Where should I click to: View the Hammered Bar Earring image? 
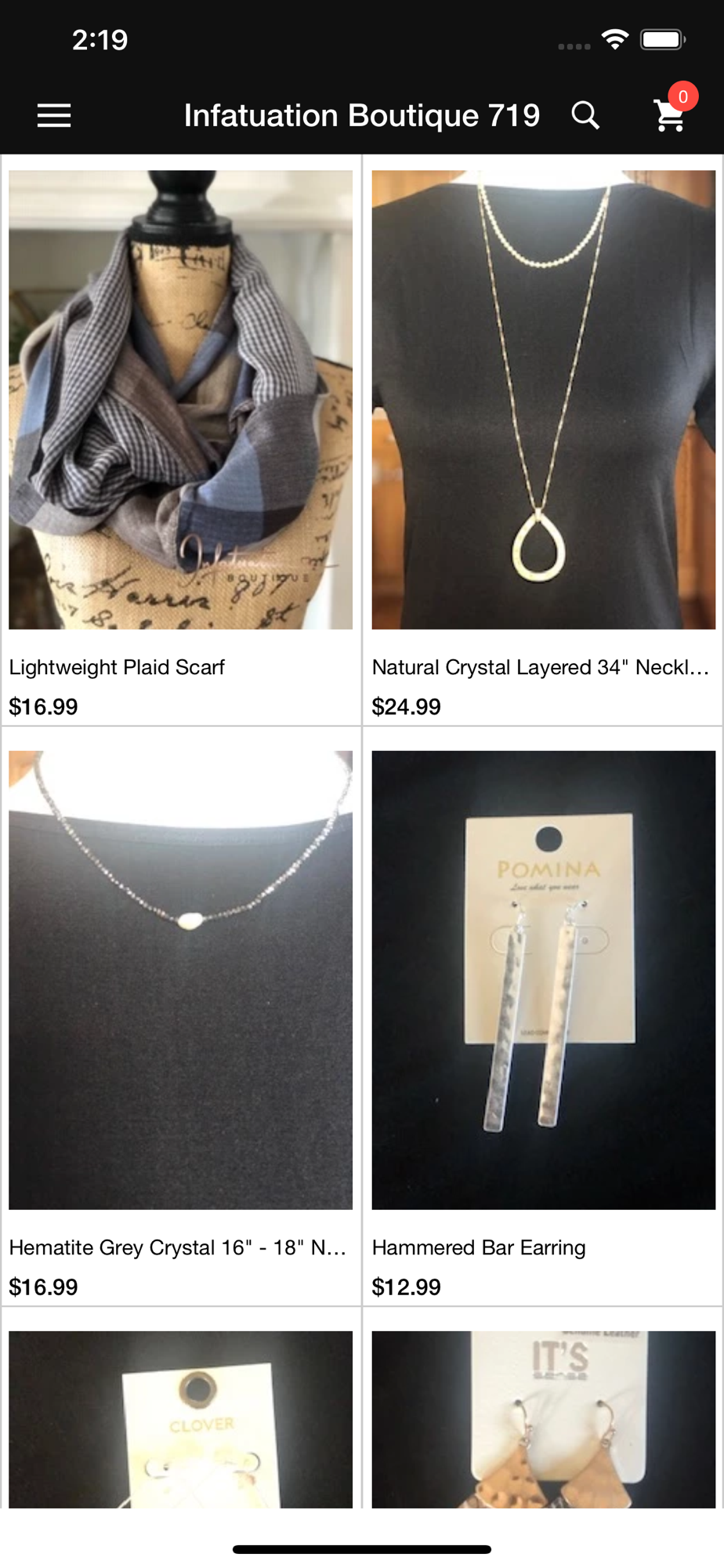click(544, 980)
